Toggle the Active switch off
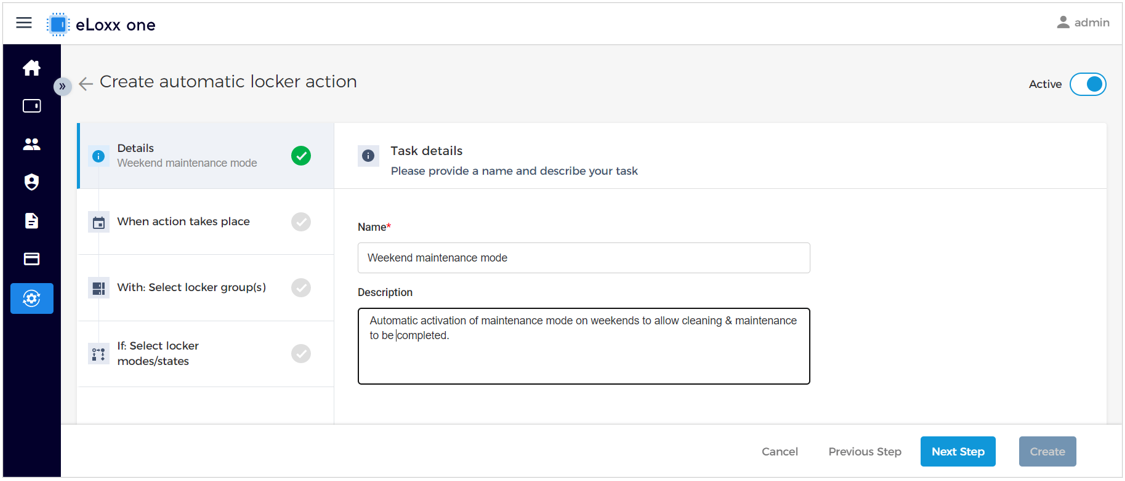Viewport: 1125px width, 481px height. tap(1088, 84)
